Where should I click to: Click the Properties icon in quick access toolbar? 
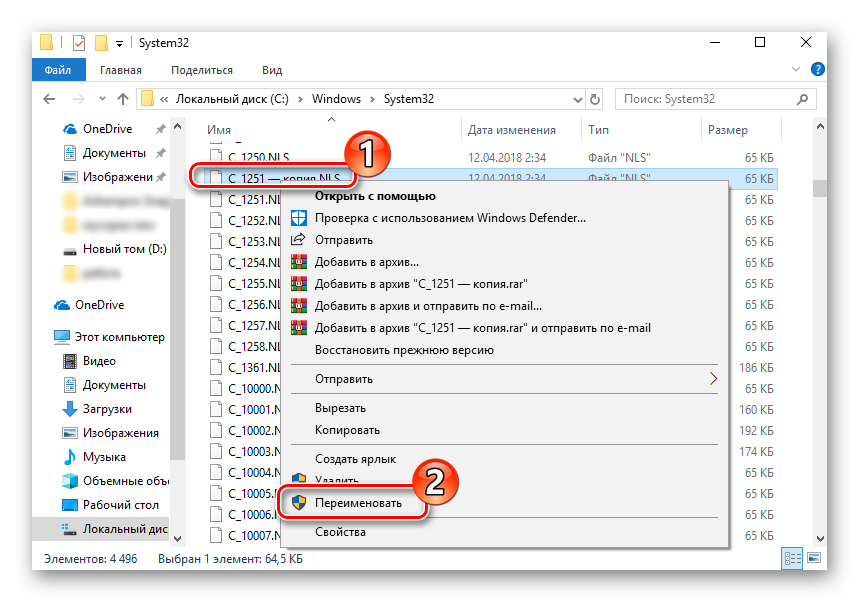[x=78, y=44]
